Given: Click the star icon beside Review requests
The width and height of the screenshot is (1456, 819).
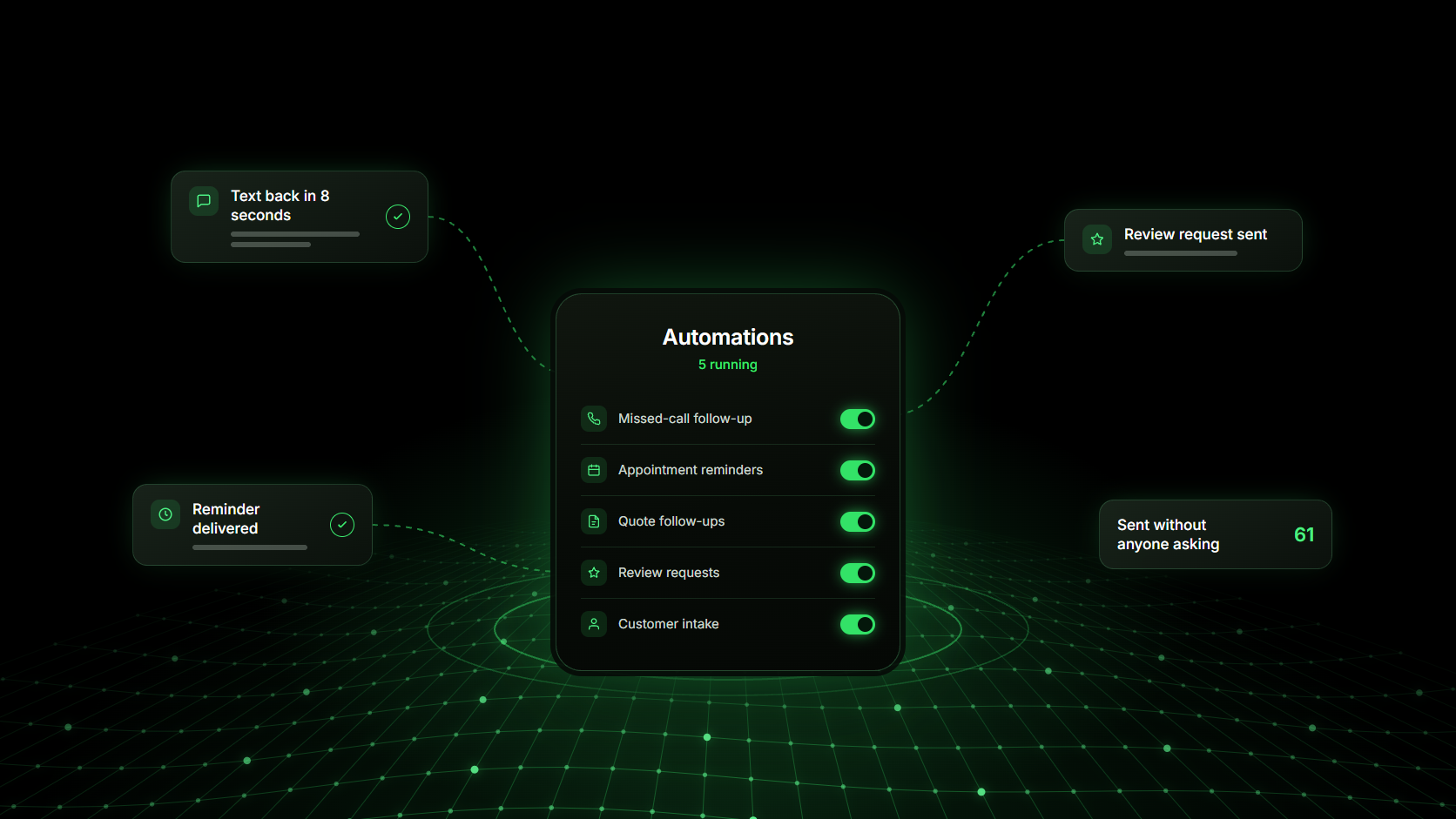Looking at the screenshot, I should (594, 573).
